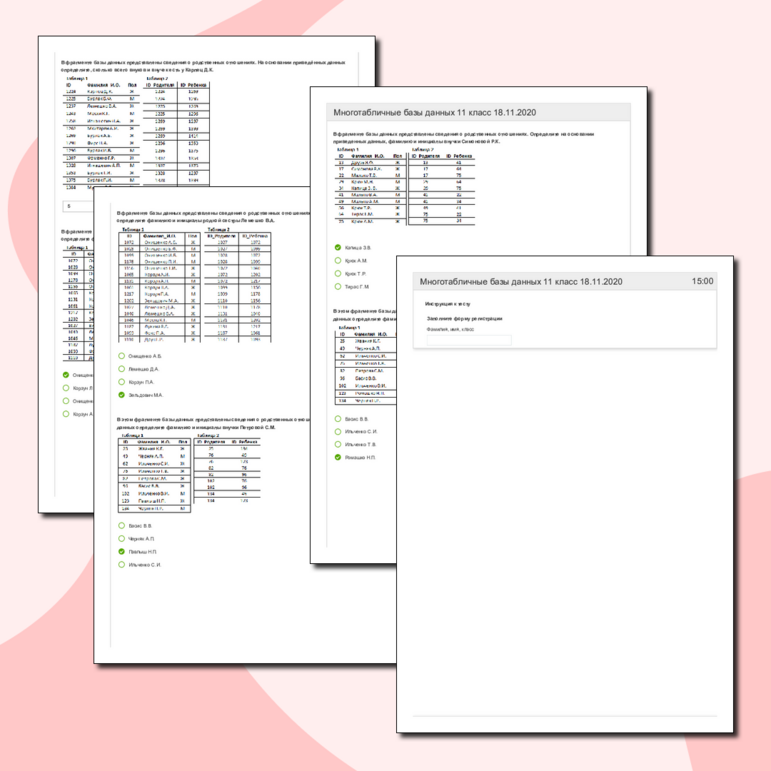Pick the radio option Крюк Т.Р.
Screen dimensions: 771x771
pos(338,273)
